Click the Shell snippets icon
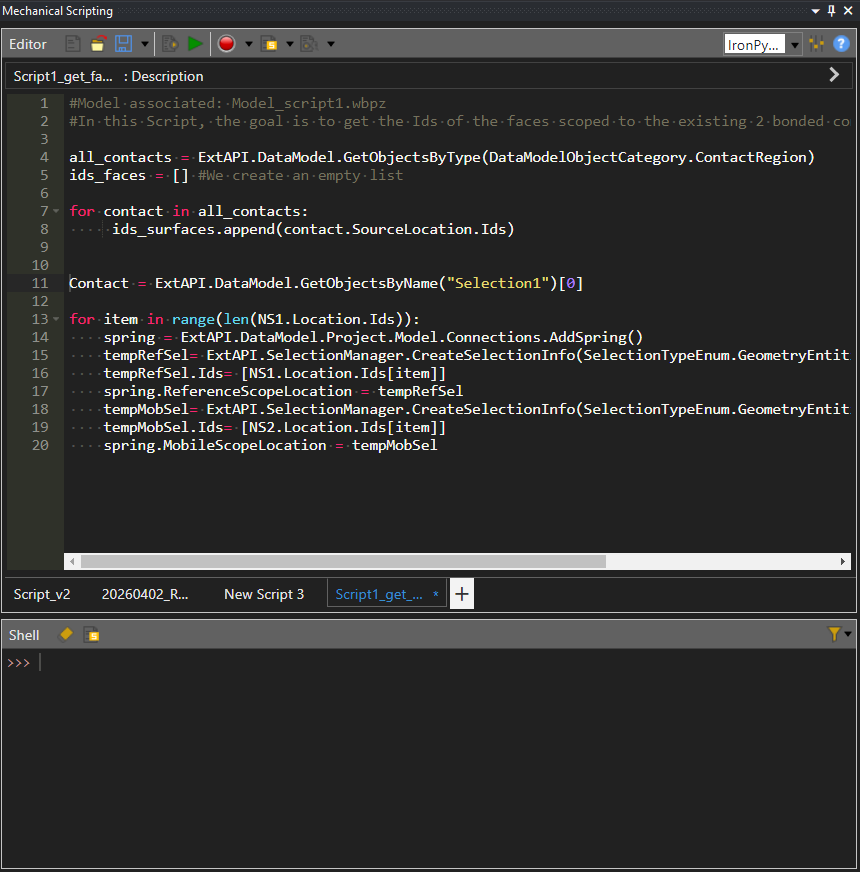Image resolution: width=860 pixels, height=872 pixels. click(91, 635)
